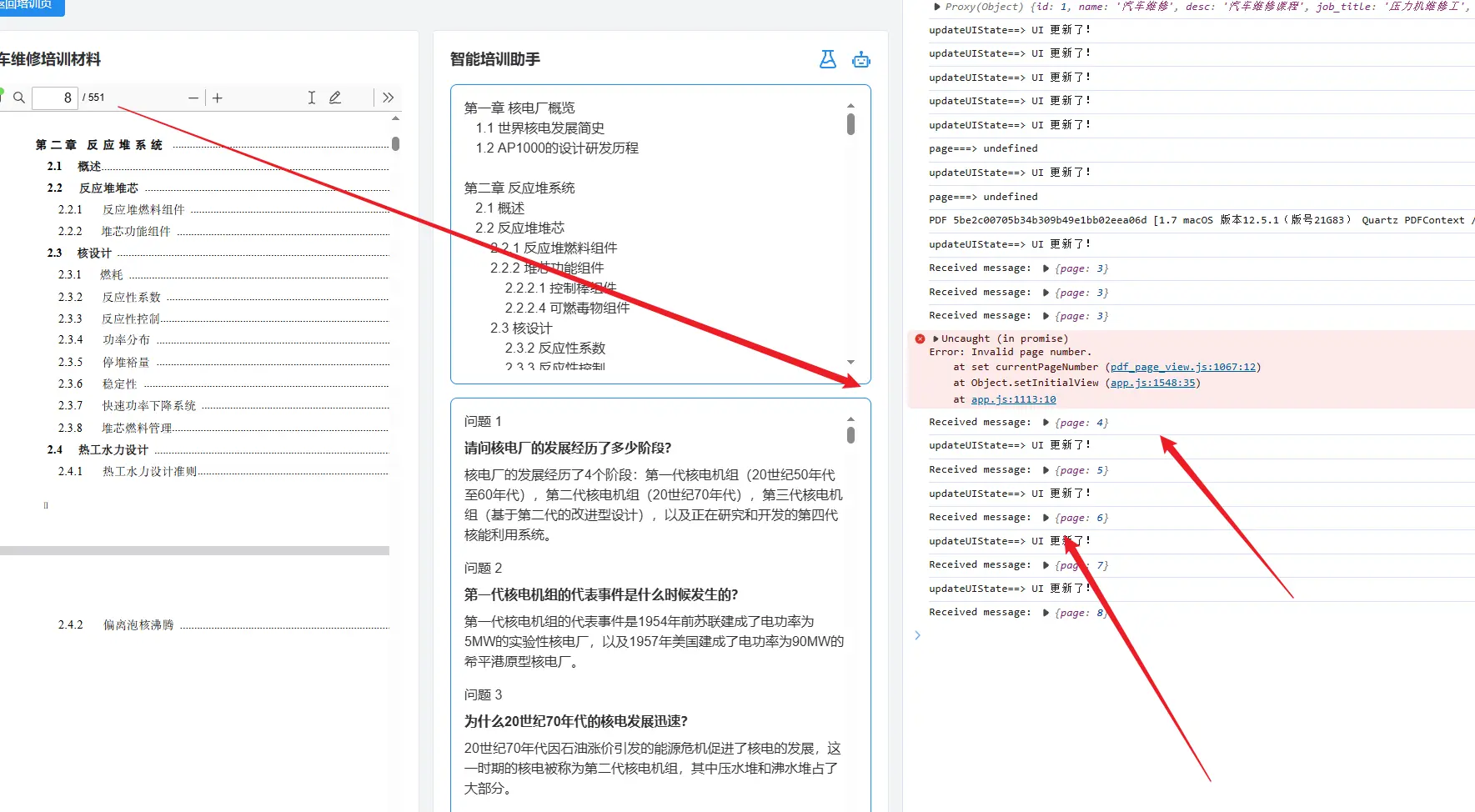The width and height of the screenshot is (1475, 812).
Task: Click PDF contents line 2.3.8 堆芯燃料管理
Action: click(223, 428)
